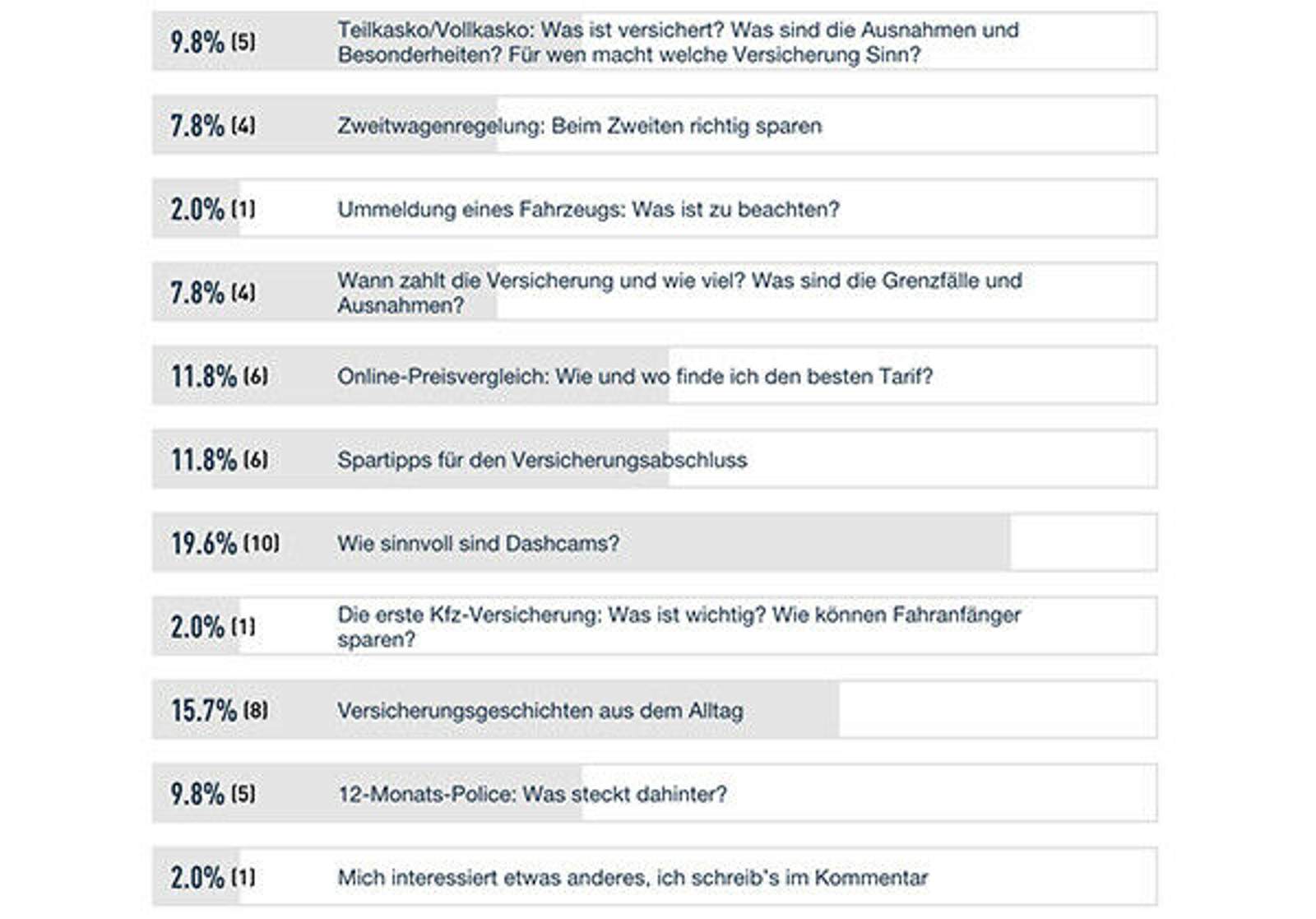Click 'Mich interessiert etwas anderes' option text
The width and height of the screenshot is (1316, 919).
[x=633, y=877]
